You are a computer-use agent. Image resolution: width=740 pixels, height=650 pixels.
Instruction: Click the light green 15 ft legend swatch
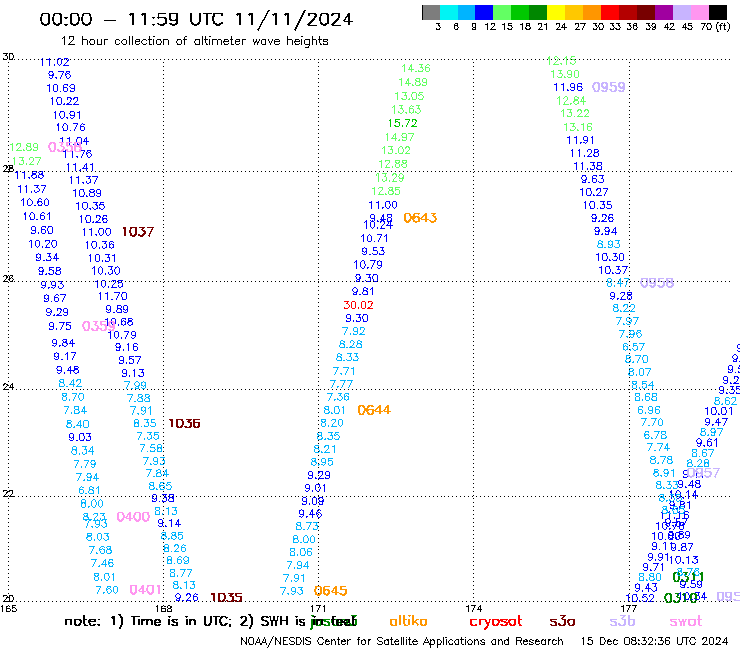pos(503,12)
